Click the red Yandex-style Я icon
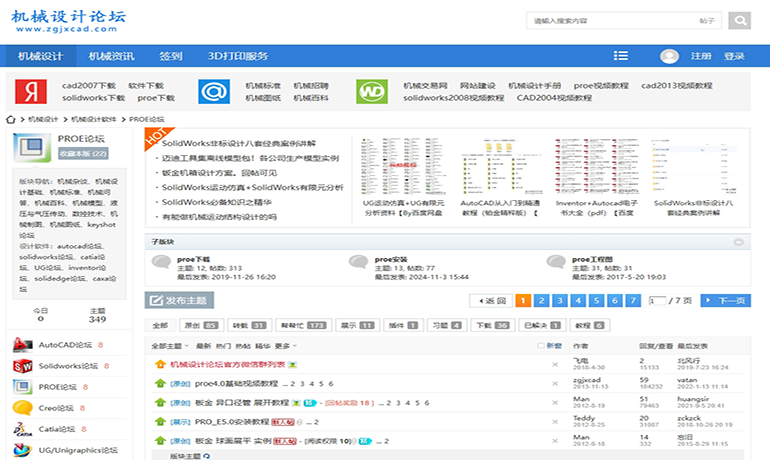This screenshot has height=460, width=770. pos(31,92)
